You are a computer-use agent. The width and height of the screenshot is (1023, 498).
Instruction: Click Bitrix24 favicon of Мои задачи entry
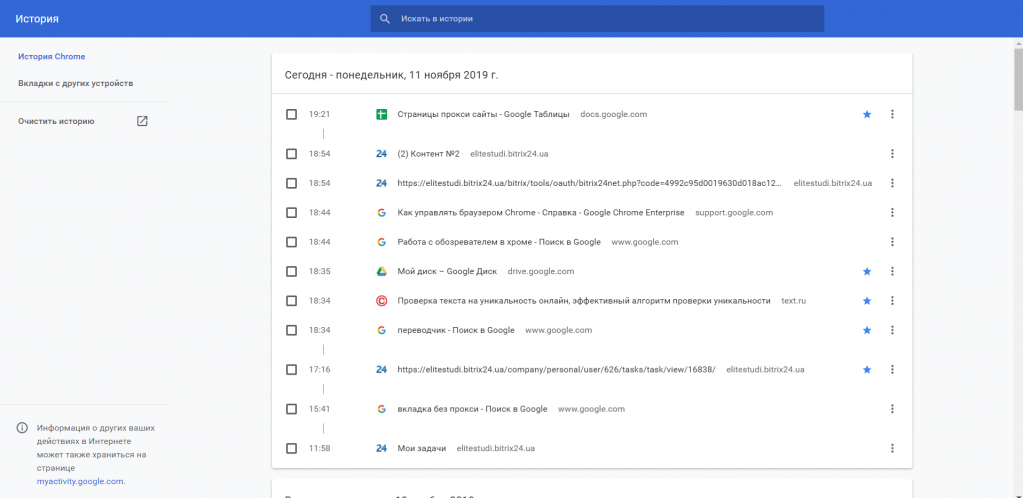point(382,448)
